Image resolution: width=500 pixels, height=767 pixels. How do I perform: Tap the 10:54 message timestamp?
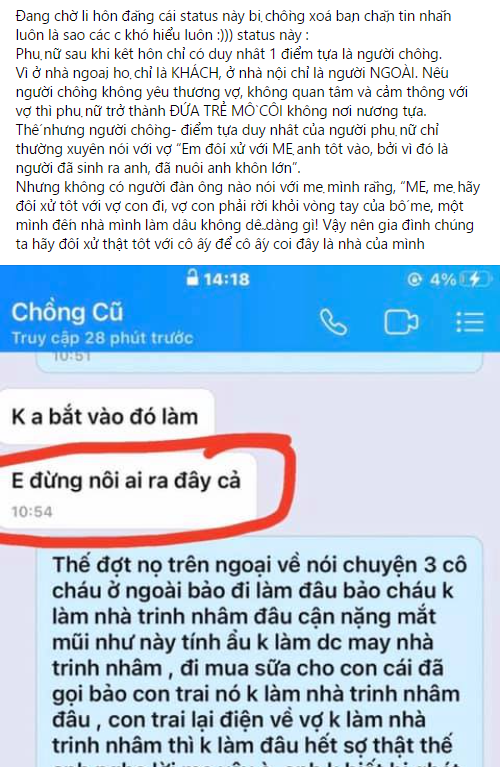(x=32, y=512)
